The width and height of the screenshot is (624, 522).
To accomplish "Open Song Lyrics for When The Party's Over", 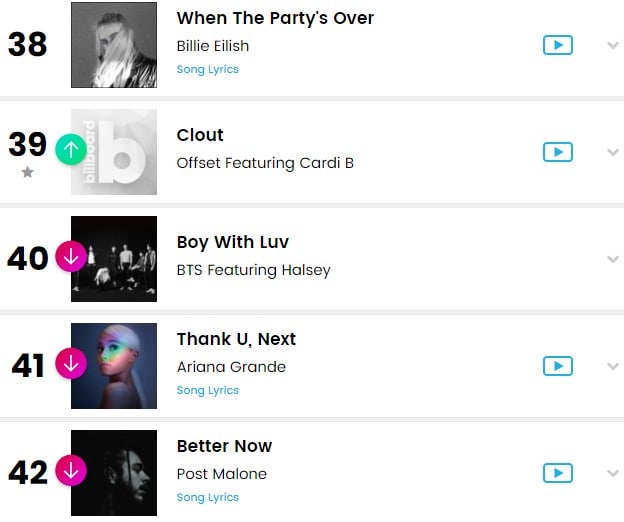I will tap(207, 70).
